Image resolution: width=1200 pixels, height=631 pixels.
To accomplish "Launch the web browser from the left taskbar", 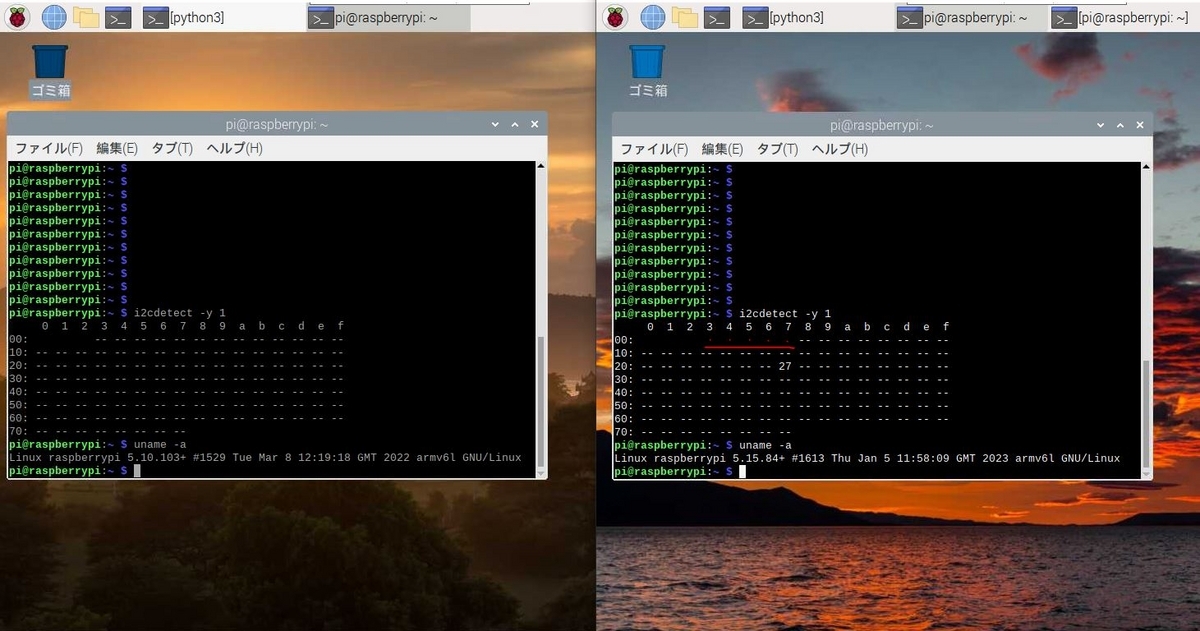I will (x=53, y=16).
